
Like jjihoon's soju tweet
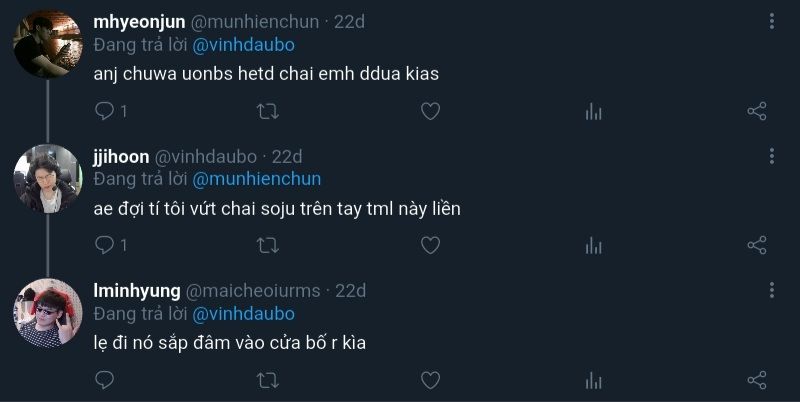point(430,244)
